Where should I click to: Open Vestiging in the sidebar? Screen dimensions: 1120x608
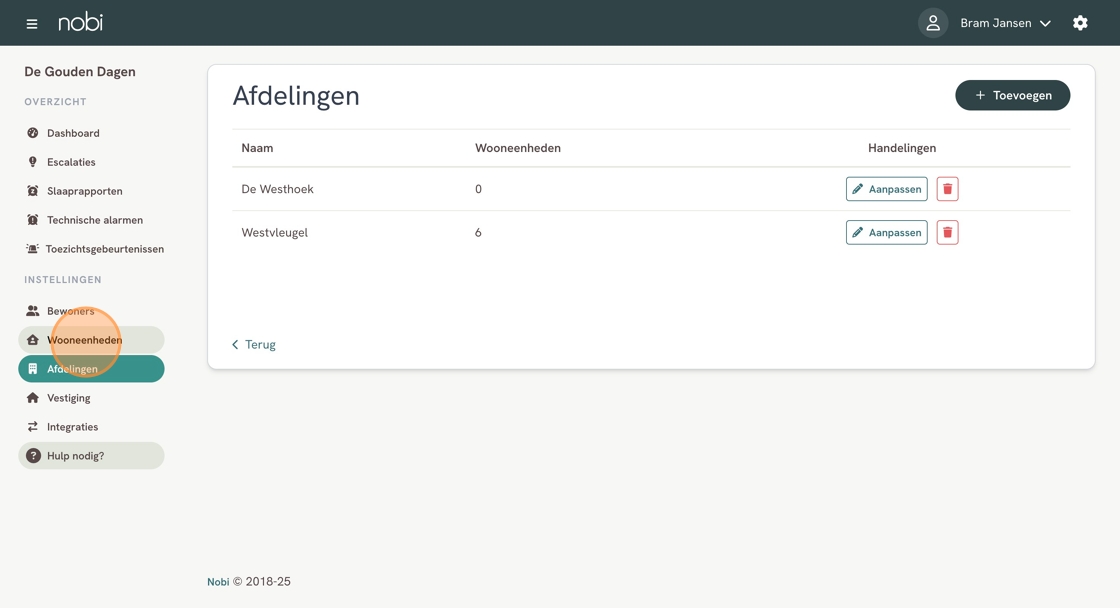coord(68,398)
